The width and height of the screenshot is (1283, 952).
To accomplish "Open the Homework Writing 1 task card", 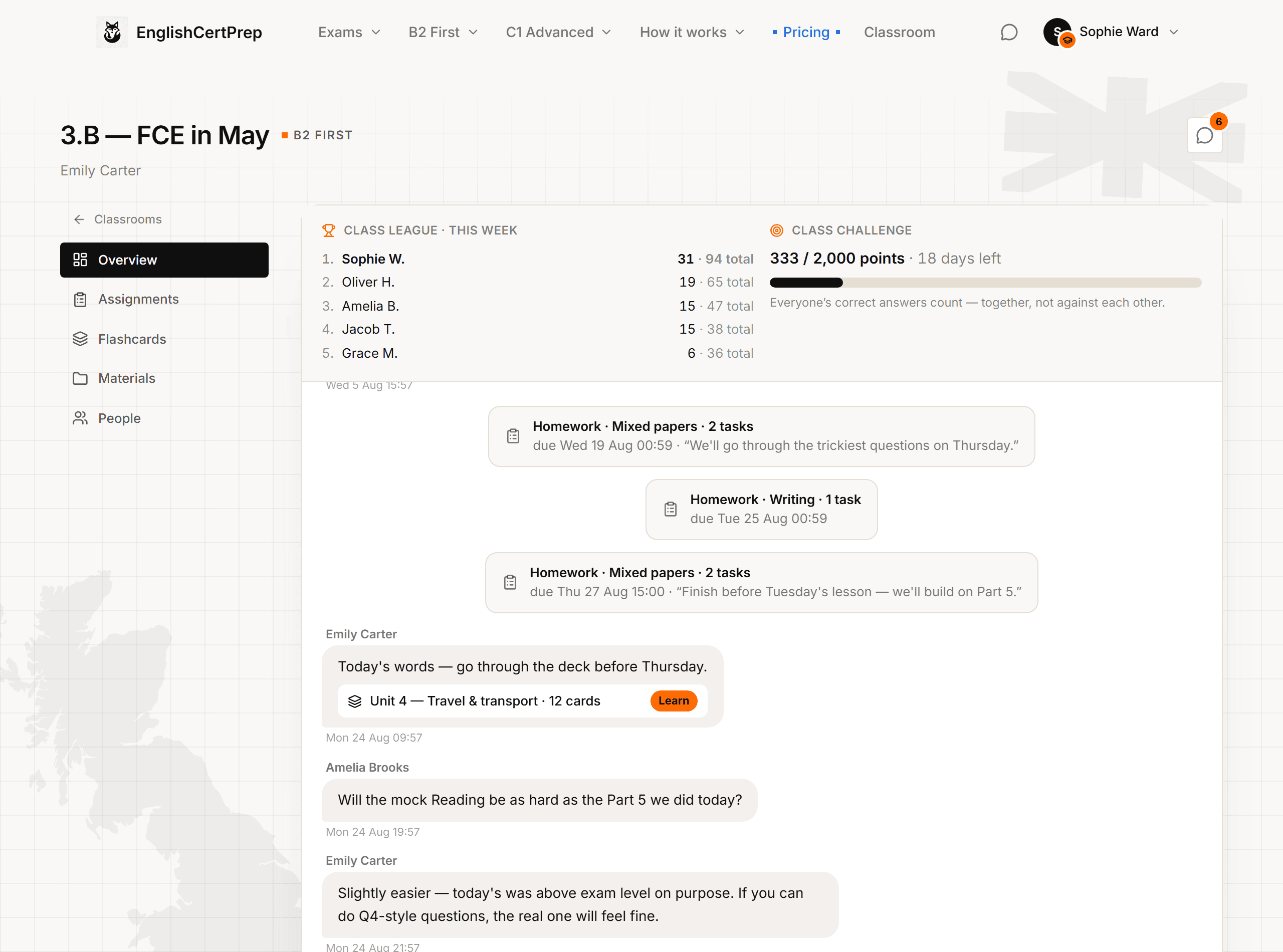I will coord(761,510).
